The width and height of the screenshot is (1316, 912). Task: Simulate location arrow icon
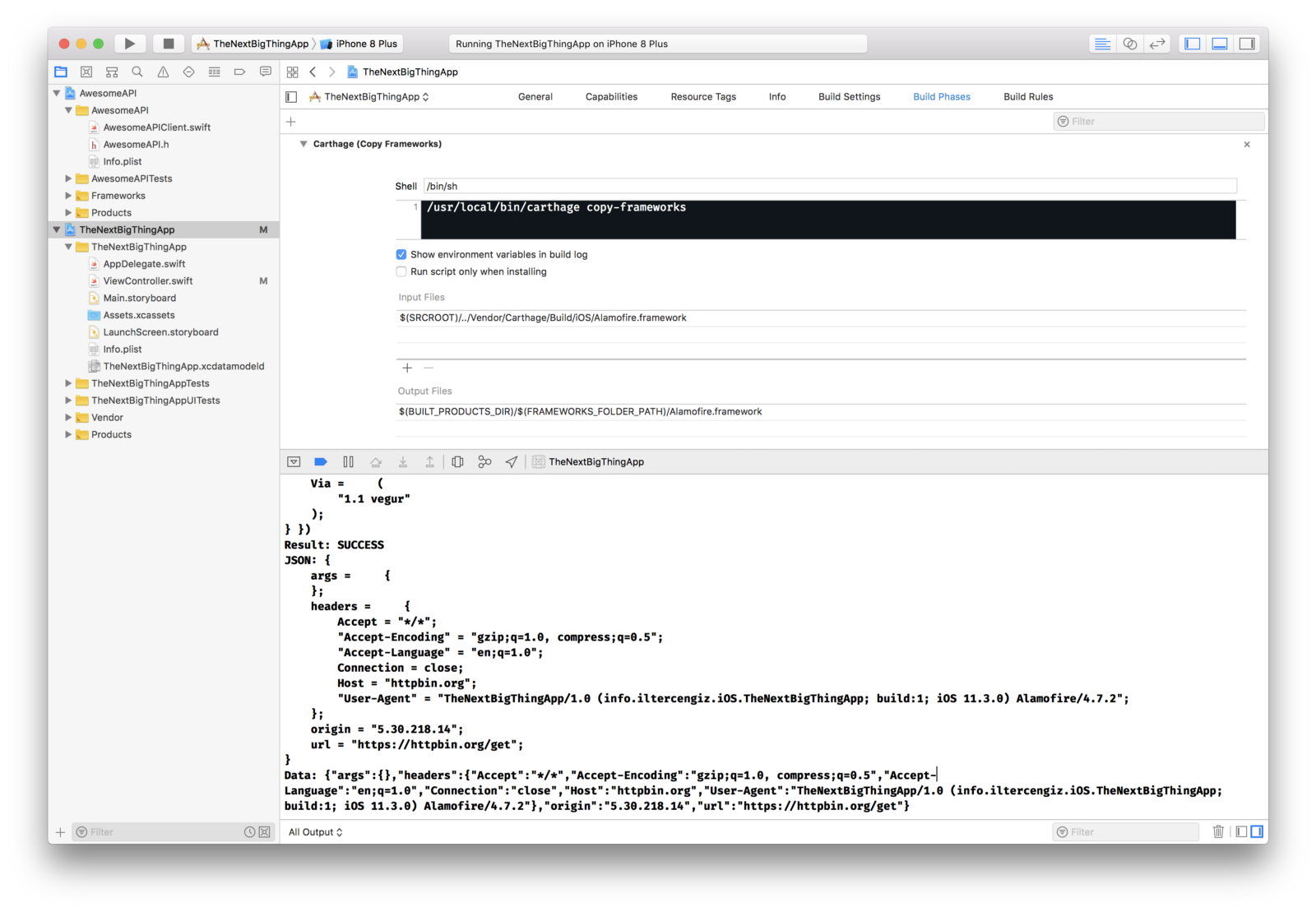click(x=512, y=461)
